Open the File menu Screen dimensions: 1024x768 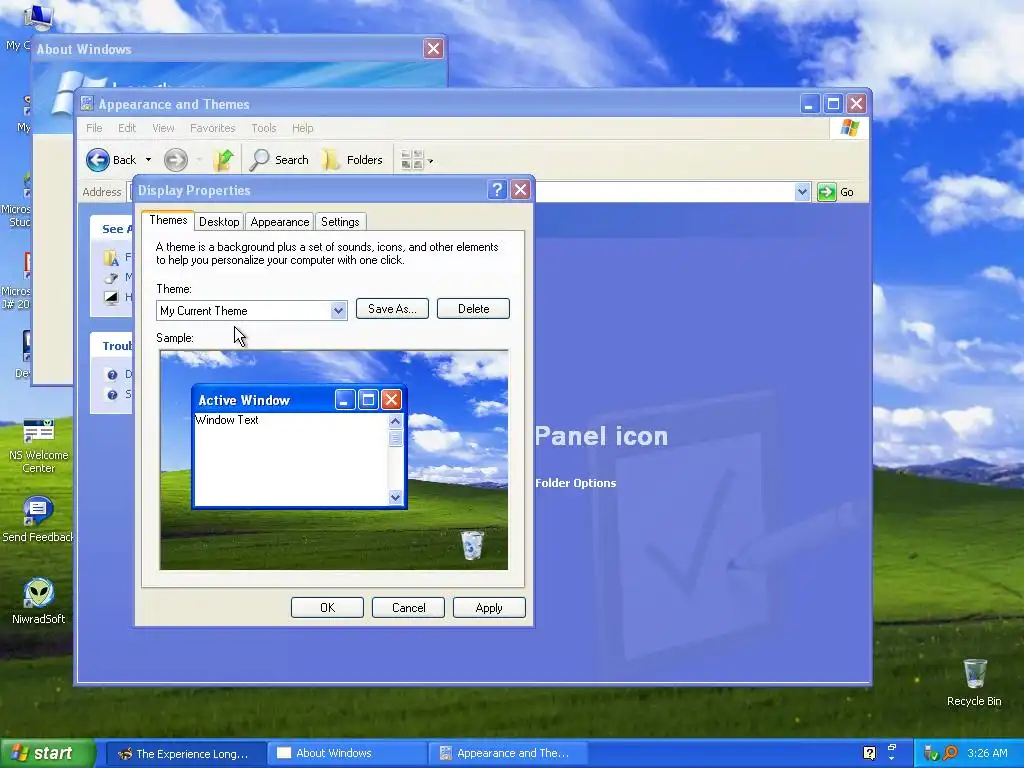click(94, 128)
